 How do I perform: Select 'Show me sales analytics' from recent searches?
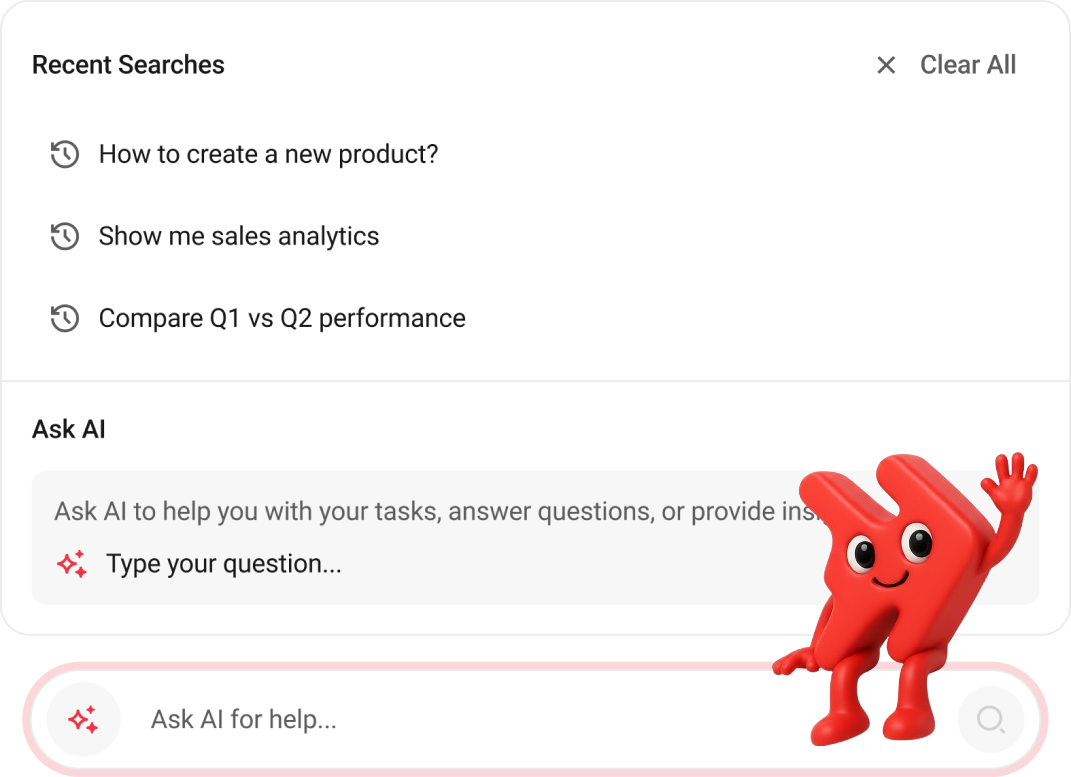point(238,236)
